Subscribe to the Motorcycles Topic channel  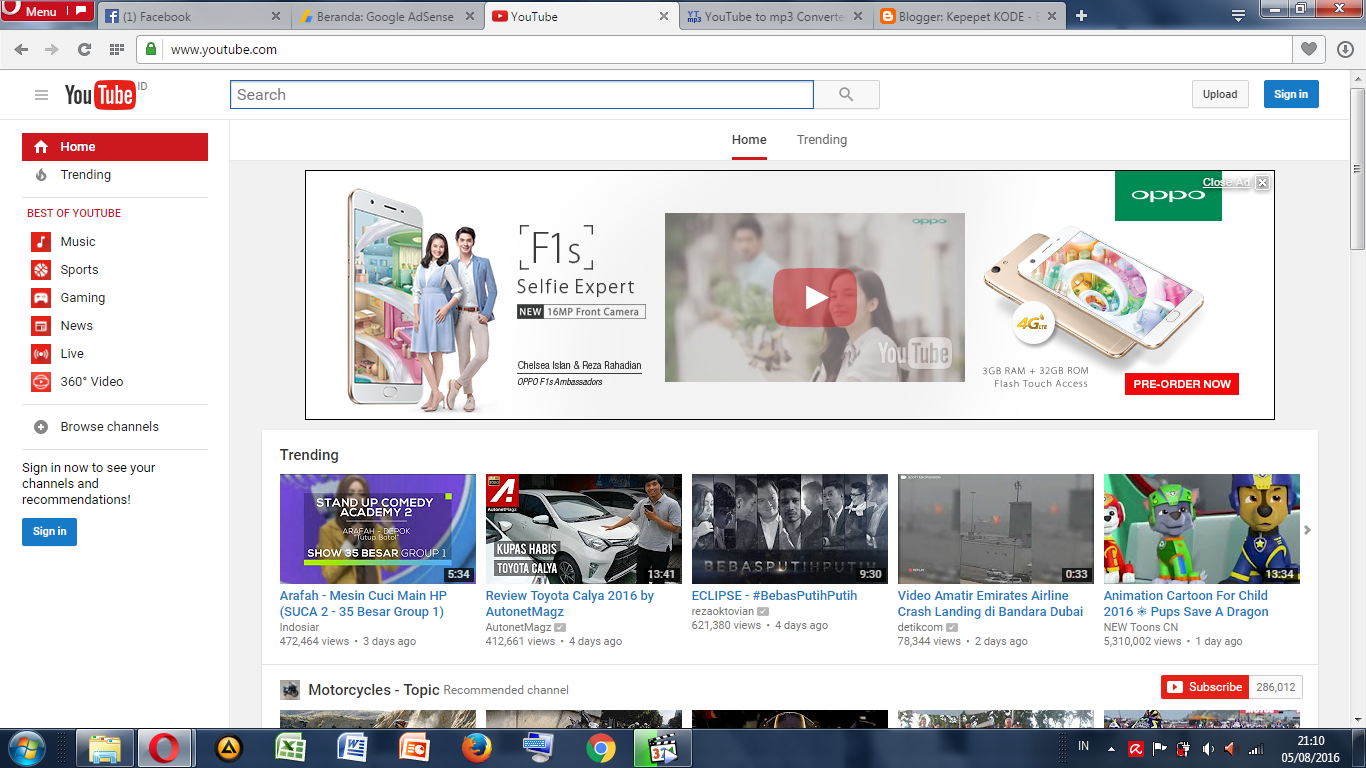point(1204,687)
